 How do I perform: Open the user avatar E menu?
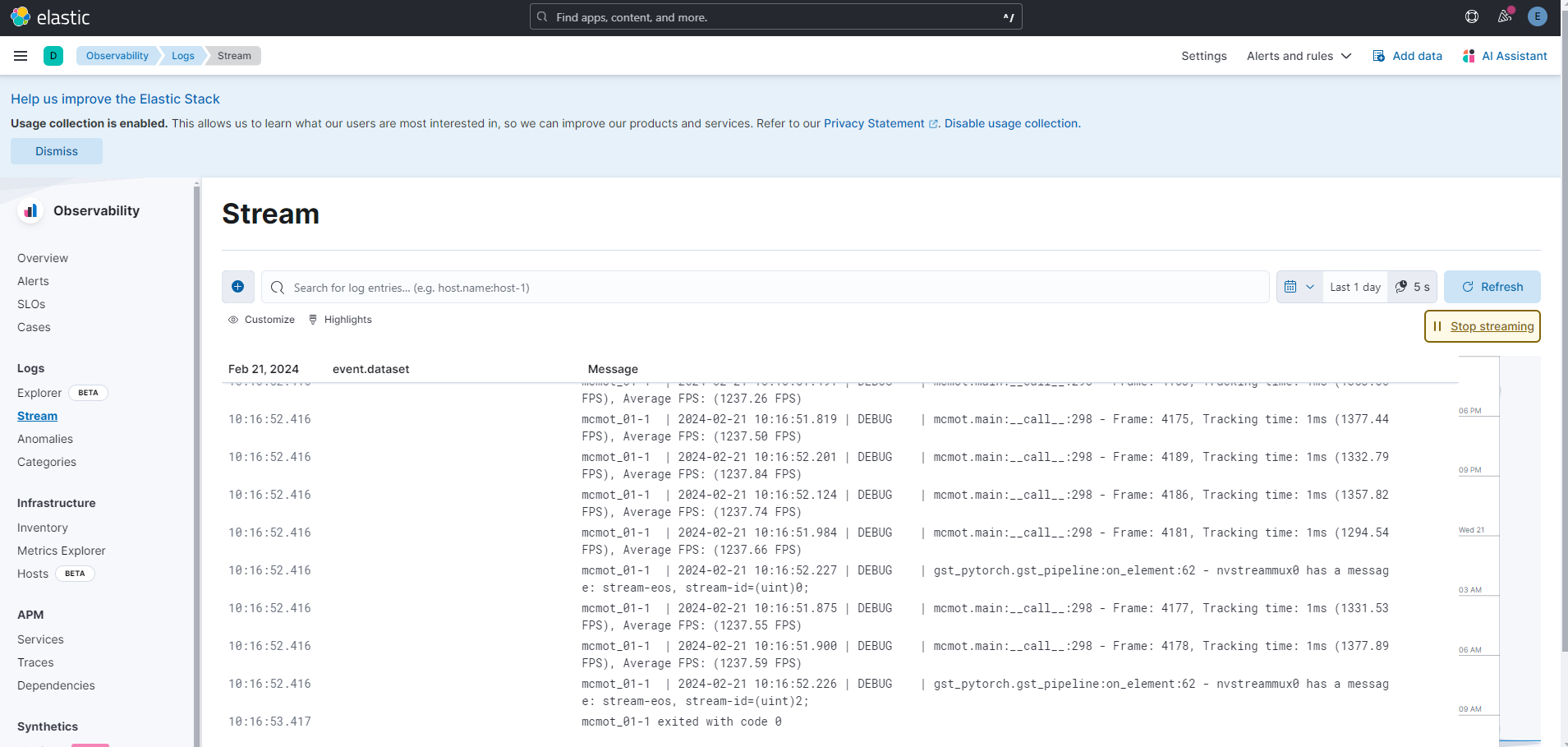pyautogui.click(x=1538, y=16)
